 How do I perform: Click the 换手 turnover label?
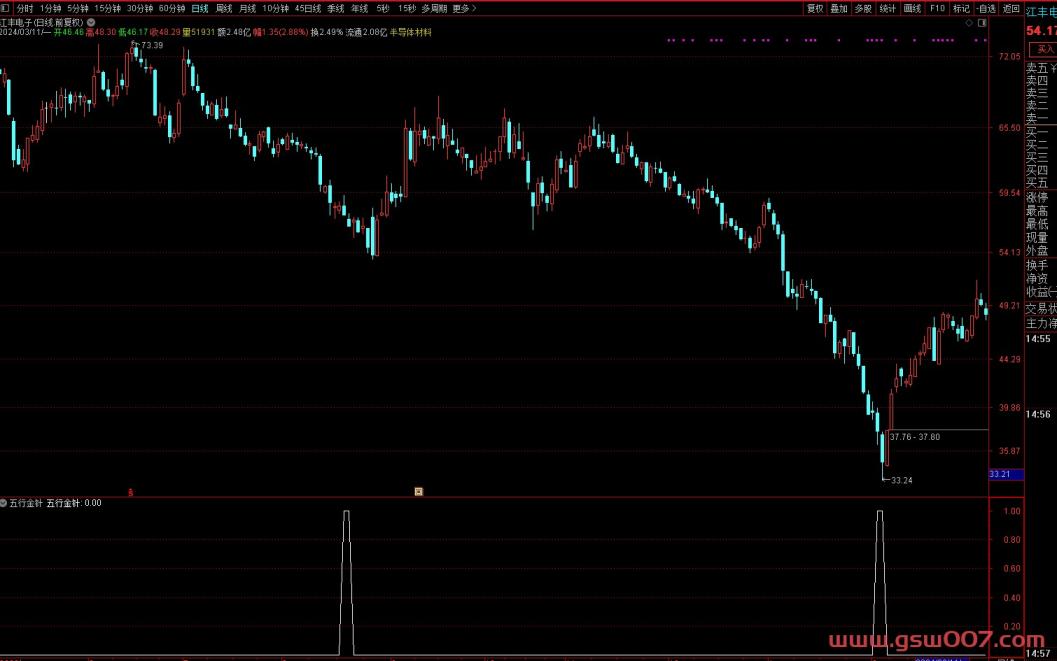pyautogui.click(x=1037, y=265)
